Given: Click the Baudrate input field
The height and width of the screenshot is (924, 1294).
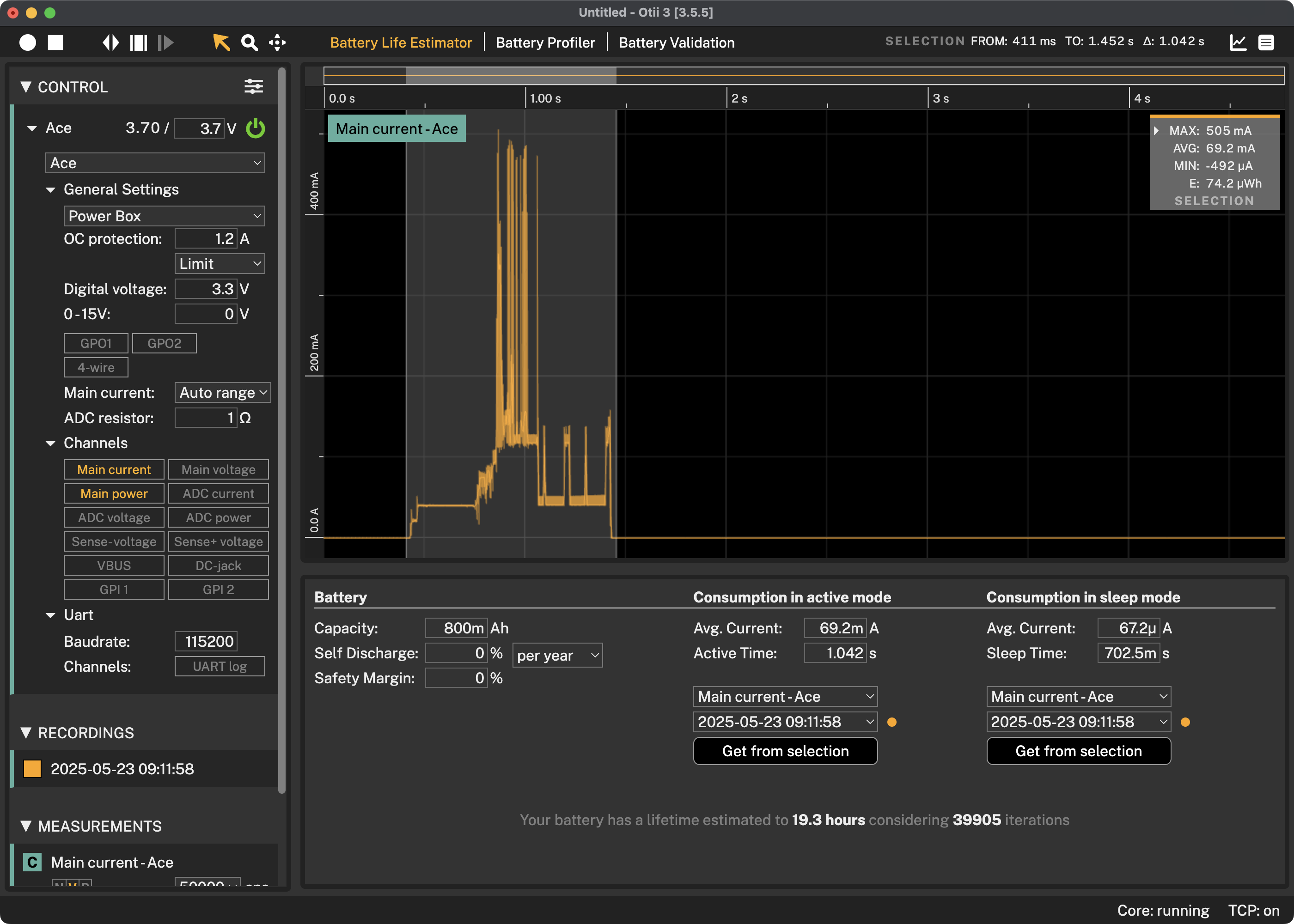Looking at the screenshot, I should coord(206,641).
